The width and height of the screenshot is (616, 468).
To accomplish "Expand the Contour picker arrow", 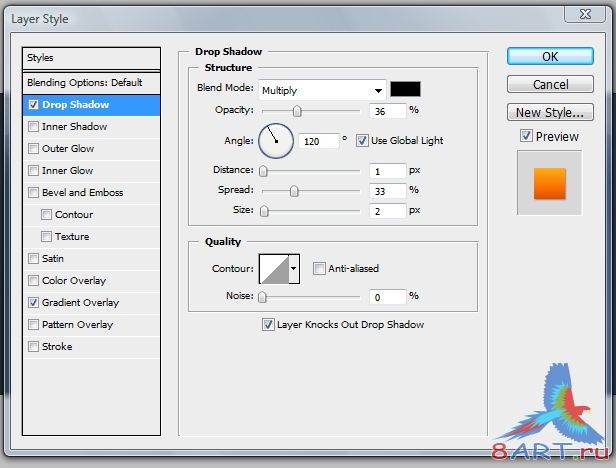I will click(294, 268).
